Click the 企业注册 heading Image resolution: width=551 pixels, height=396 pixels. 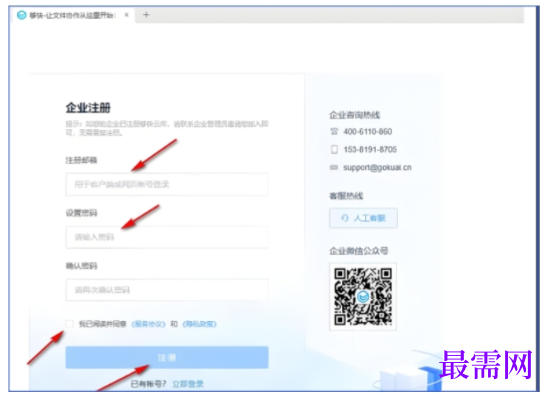click(x=88, y=108)
